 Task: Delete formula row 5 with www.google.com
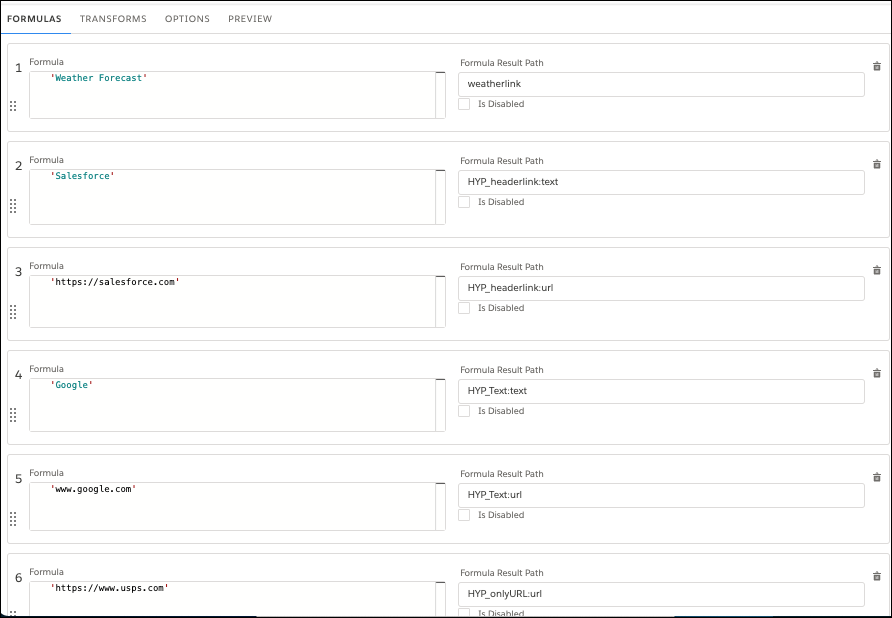point(876,477)
